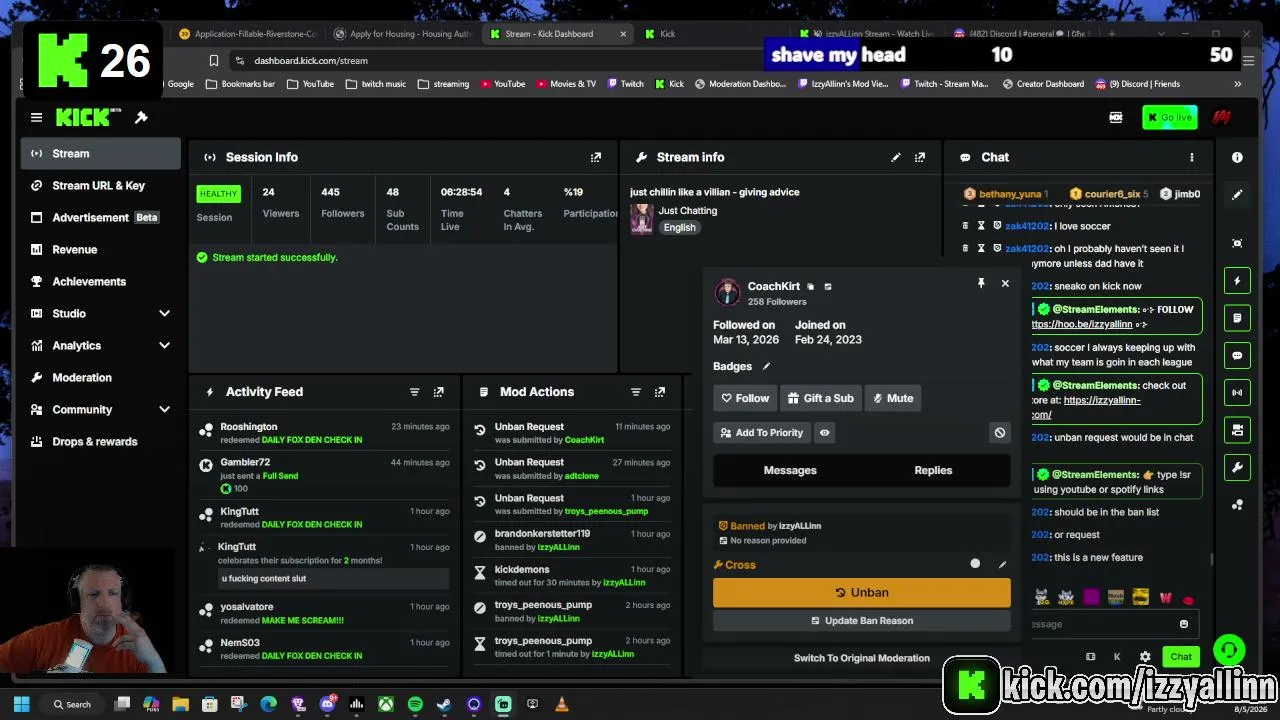Click Switch To Original Moderation

coord(861,658)
